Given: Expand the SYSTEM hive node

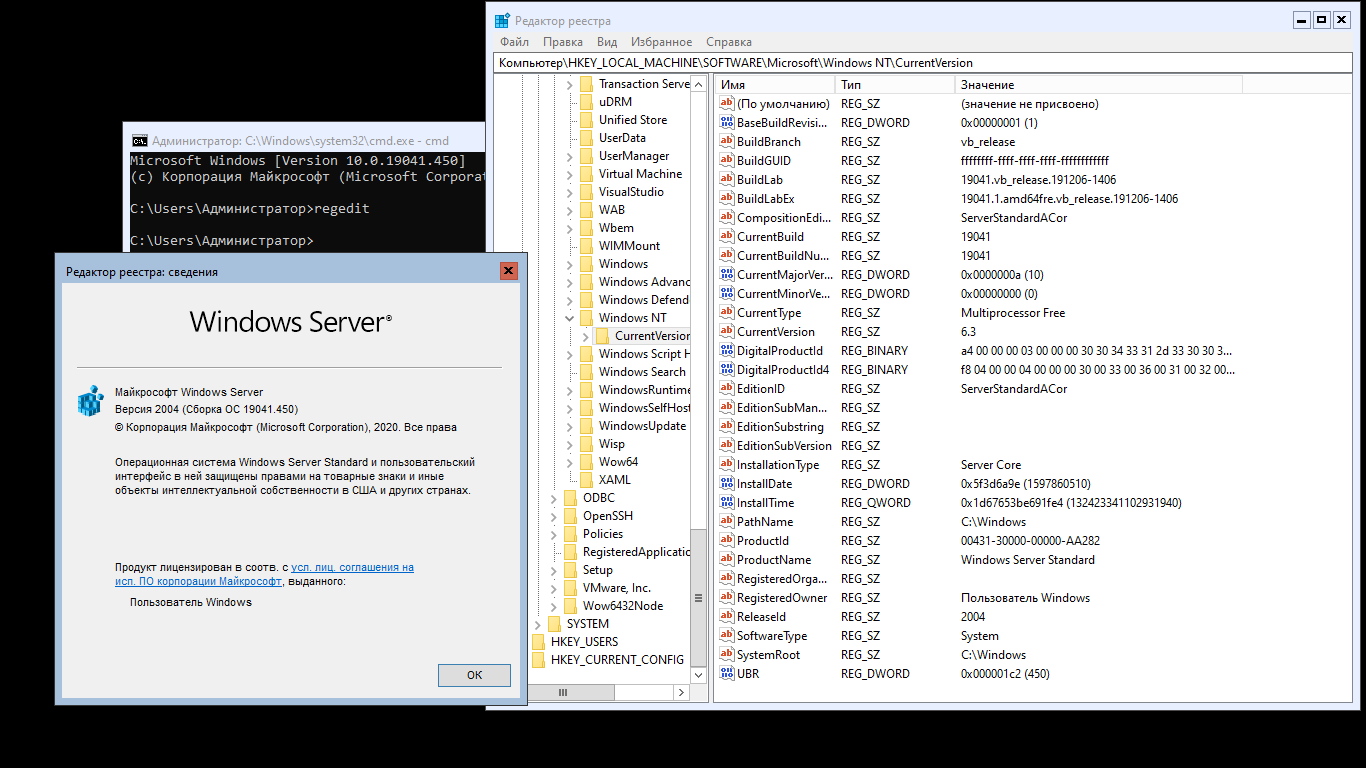Looking at the screenshot, I should [x=538, y=624].
